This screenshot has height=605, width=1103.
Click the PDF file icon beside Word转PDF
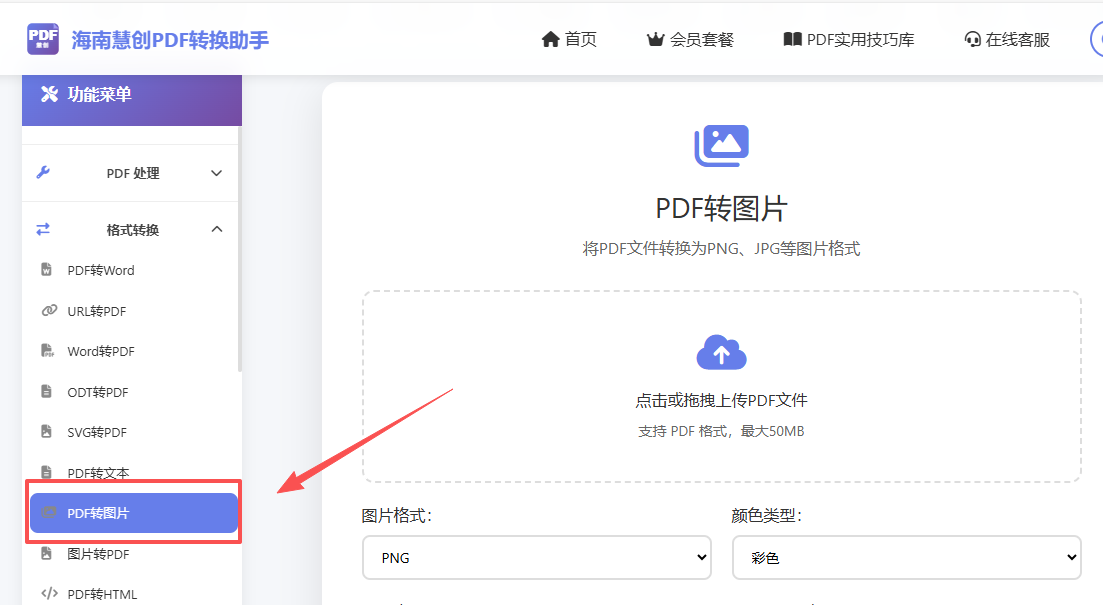coord(47,350)
